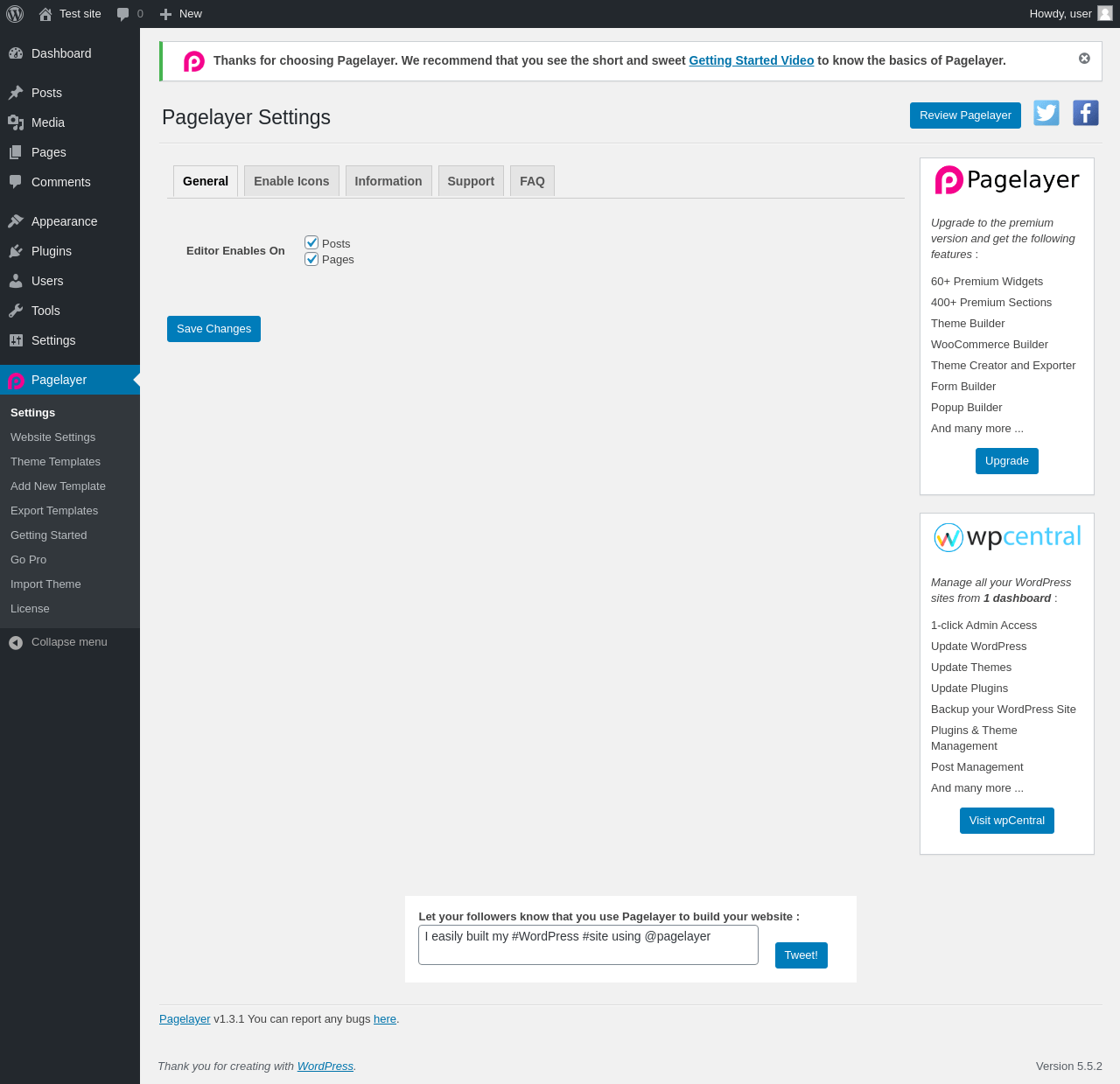Open the Pagelayer Twitter icon
This screenshot has height=1084, width=1120.
(x=1046, y=113)
